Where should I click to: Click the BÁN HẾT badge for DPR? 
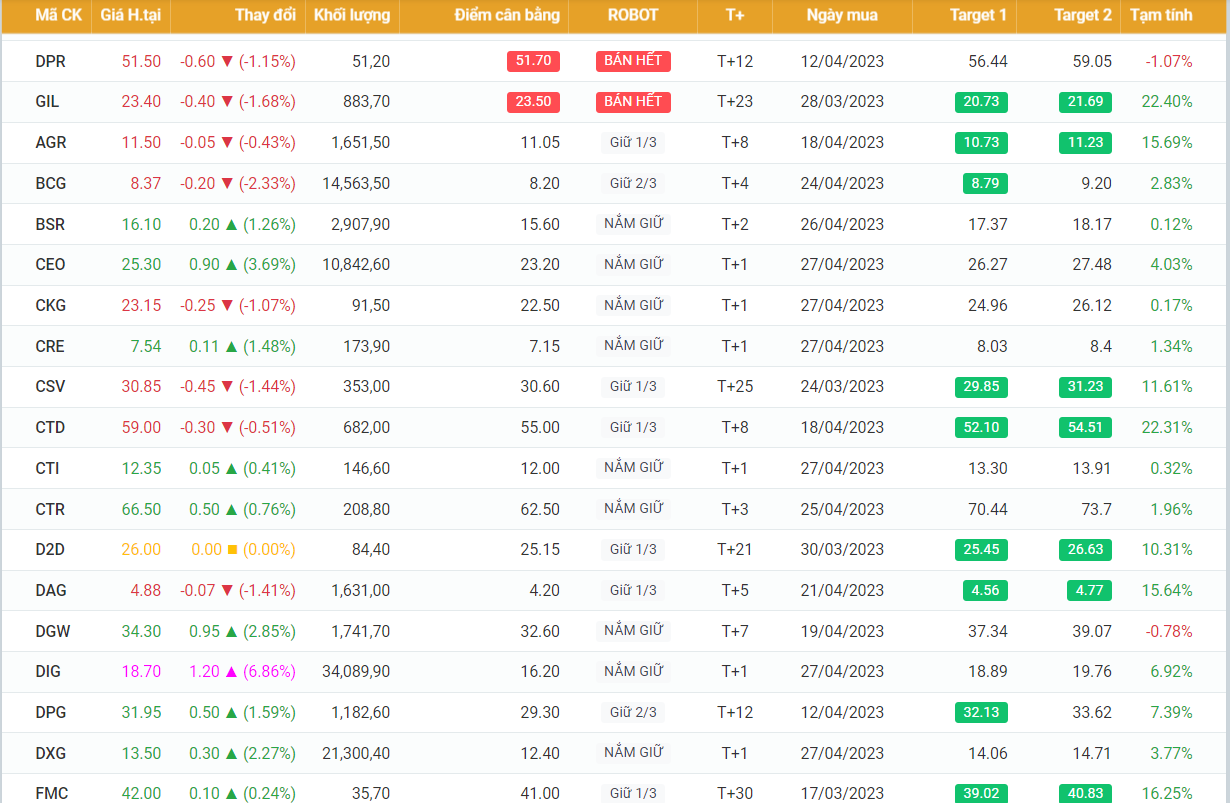[633, 61]
